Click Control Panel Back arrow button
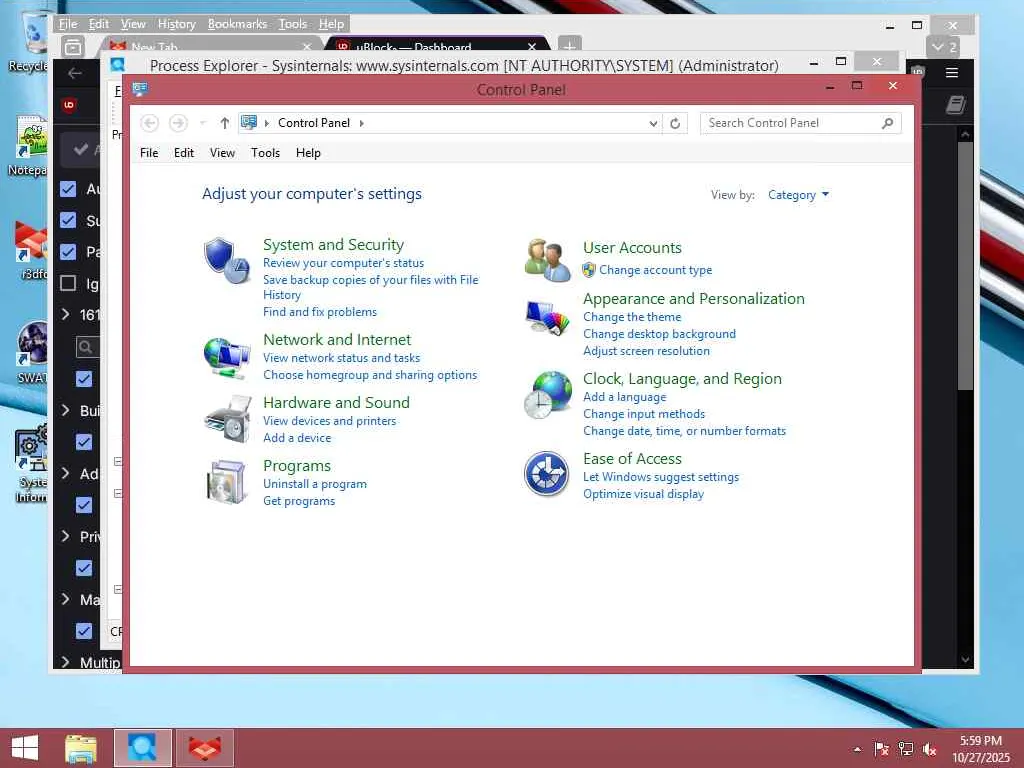Viewport: 1024px width, 768px height. click(x=150, y=123)
